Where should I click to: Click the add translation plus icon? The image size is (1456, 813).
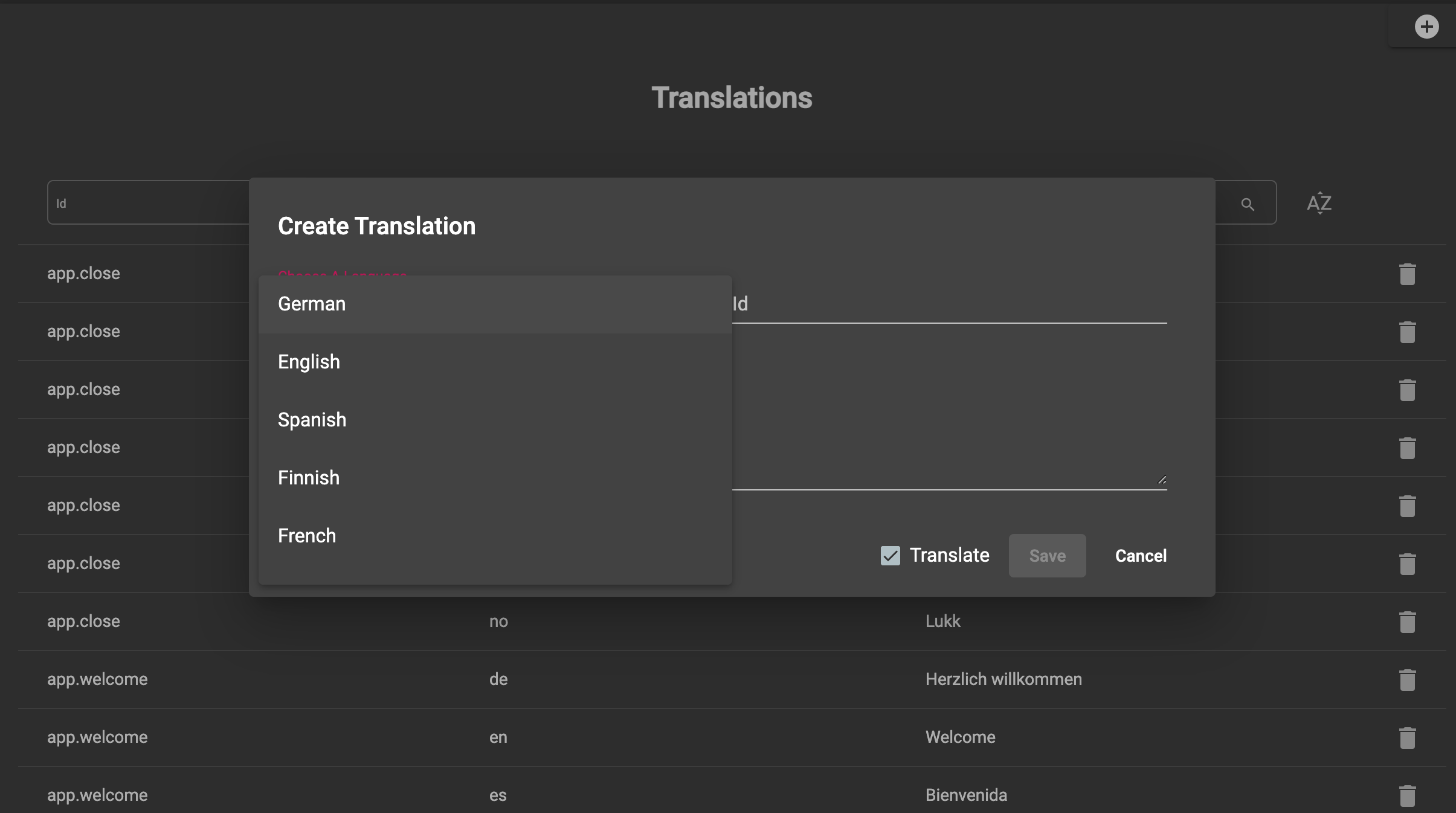1426,27
